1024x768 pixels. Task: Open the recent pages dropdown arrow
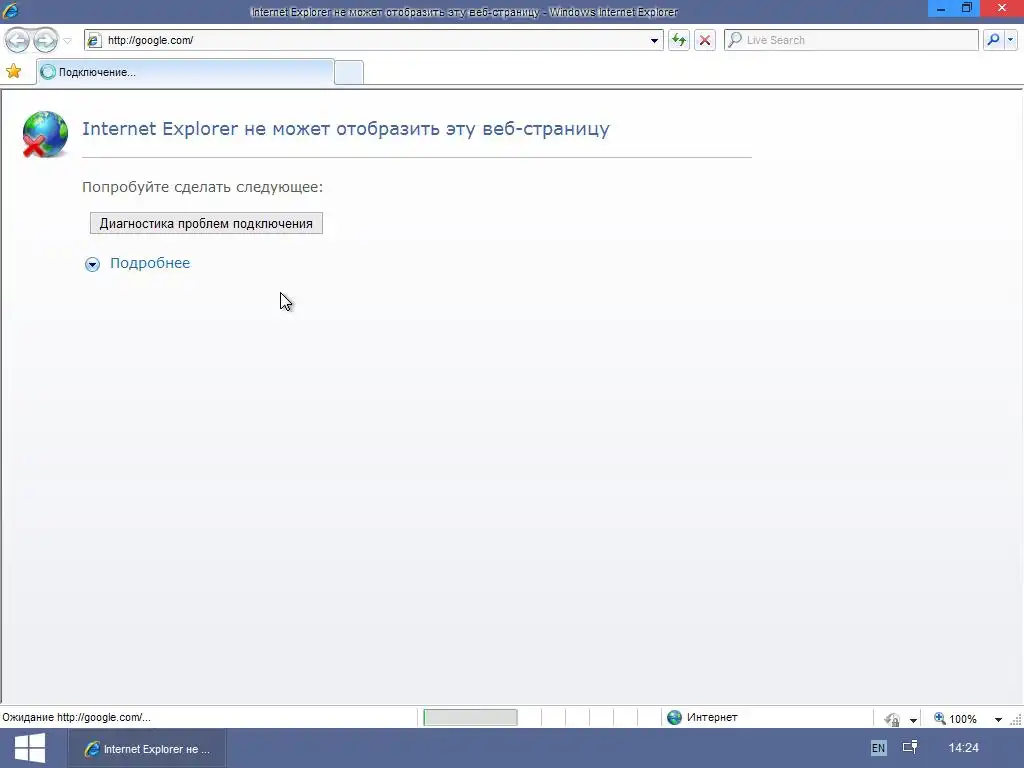(67, 40)
